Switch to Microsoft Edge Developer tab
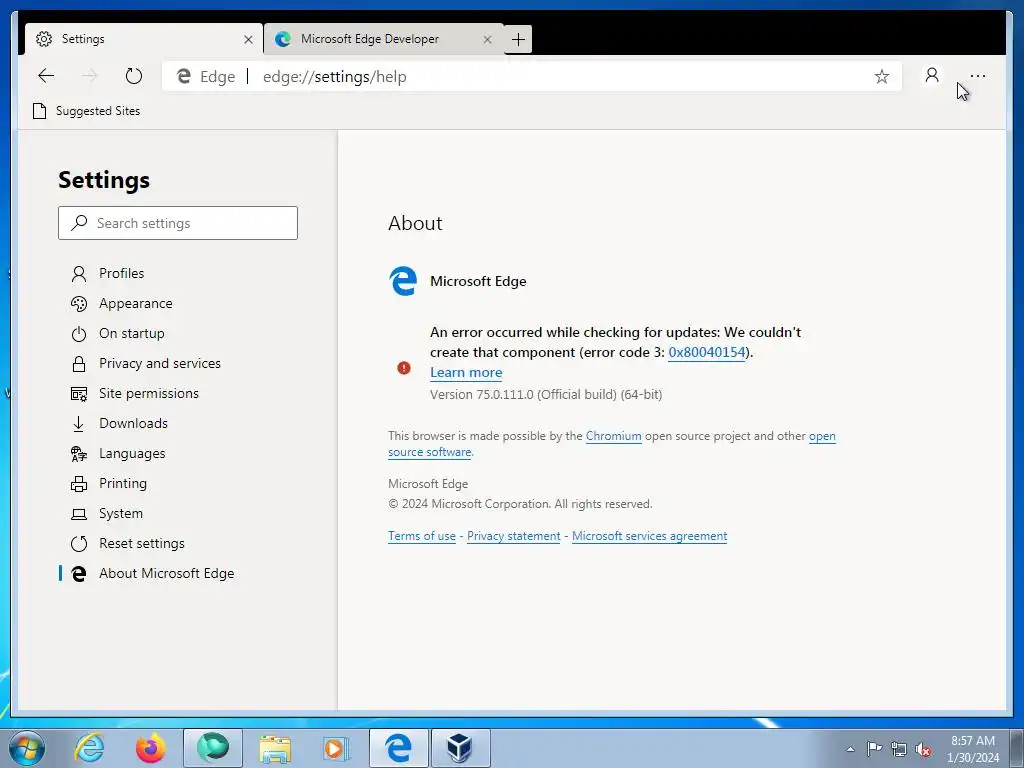 pos(384,39)
